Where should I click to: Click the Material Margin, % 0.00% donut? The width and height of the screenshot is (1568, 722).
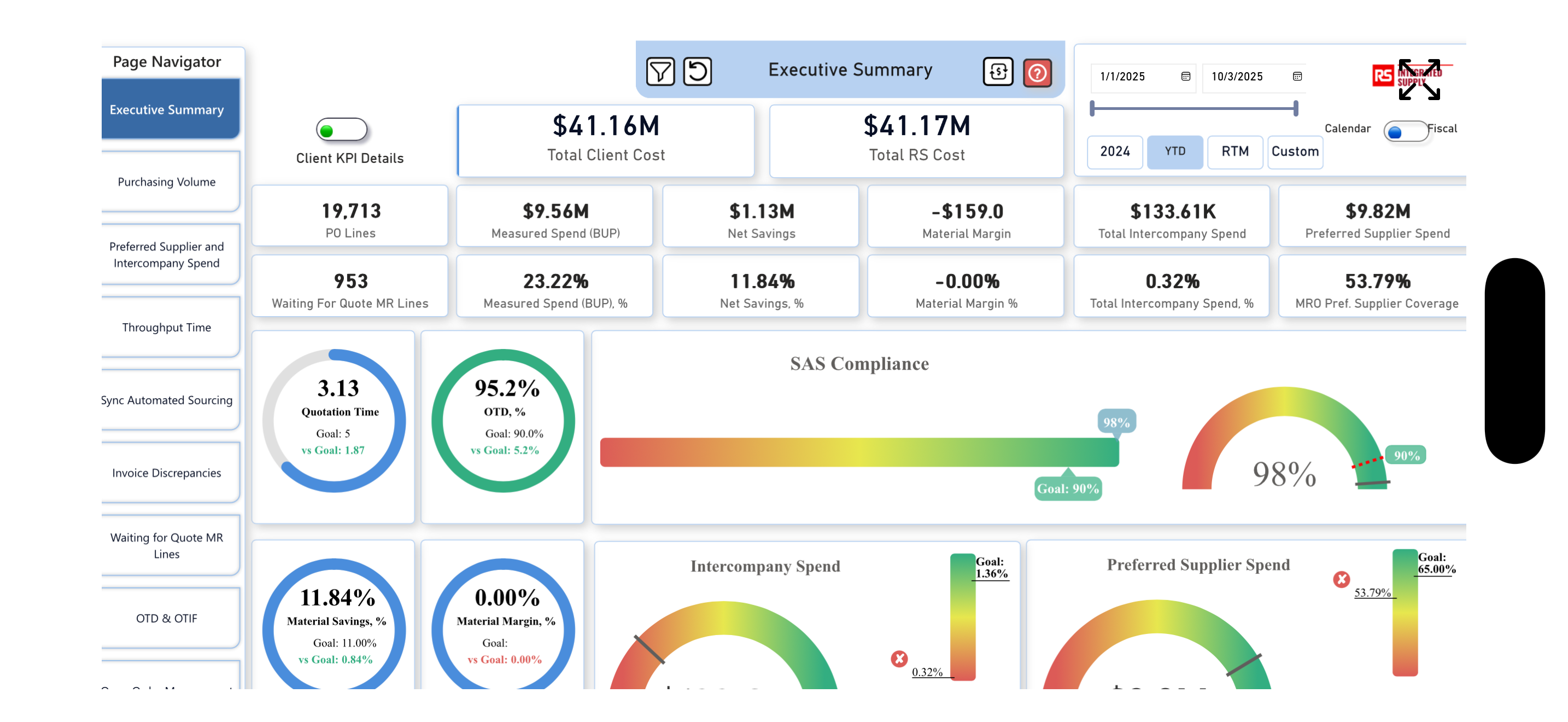pos(503,624)
